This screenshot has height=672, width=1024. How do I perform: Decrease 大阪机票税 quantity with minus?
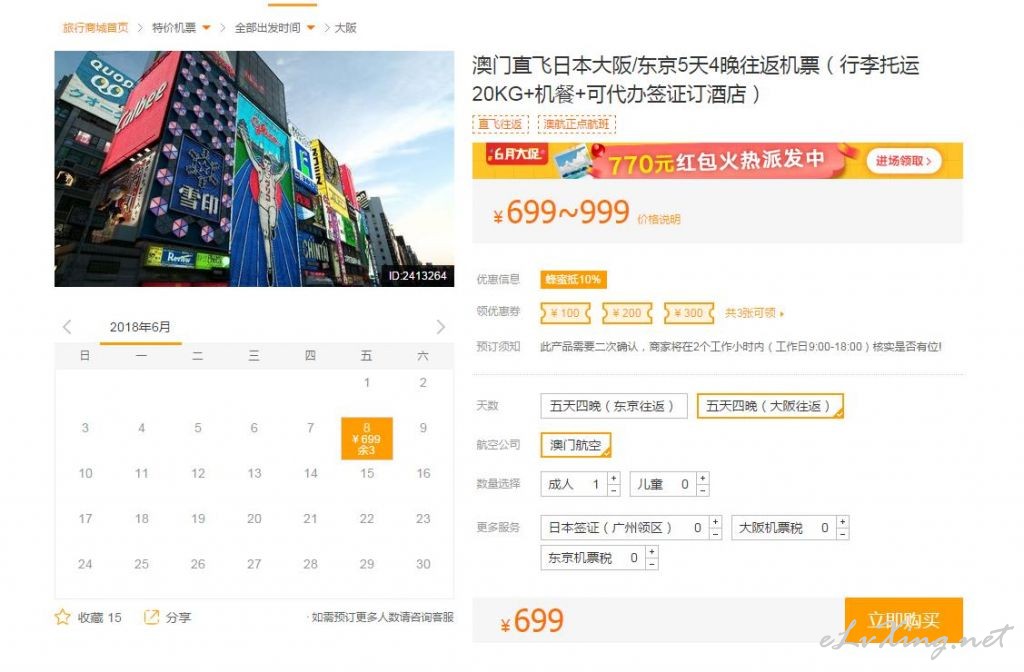pos(843,533)
